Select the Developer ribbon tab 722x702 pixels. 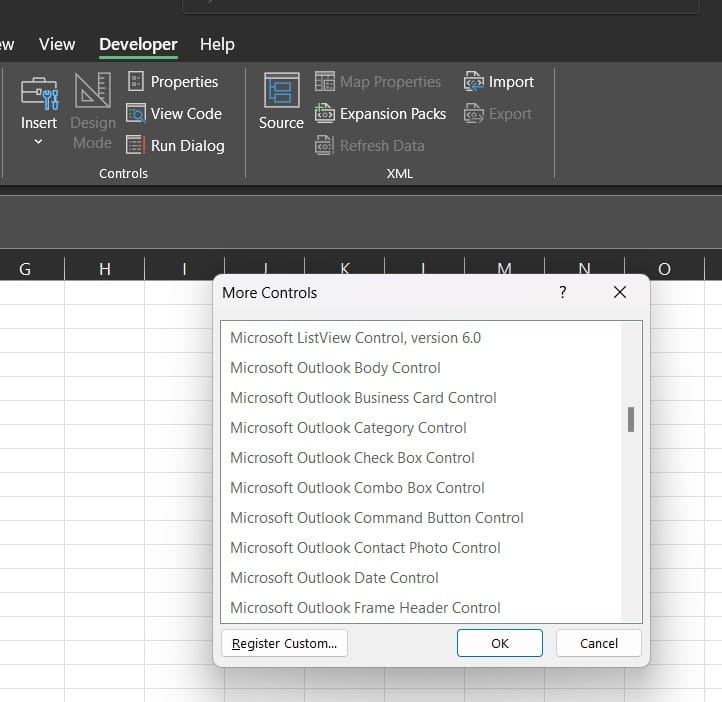(x=138, y=44)
